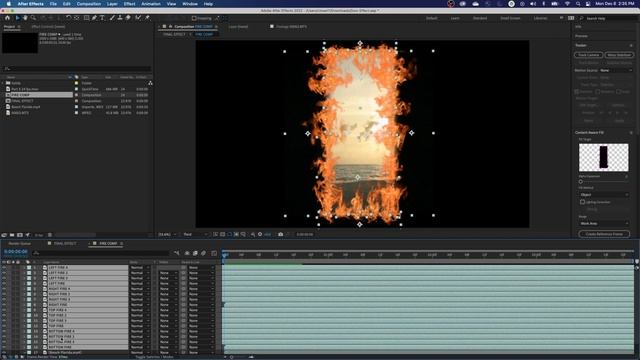Image resolution: width=640 pixels, height=360 pixels.
Task: Select the Learn workspace link
Action: pos(455,18)
